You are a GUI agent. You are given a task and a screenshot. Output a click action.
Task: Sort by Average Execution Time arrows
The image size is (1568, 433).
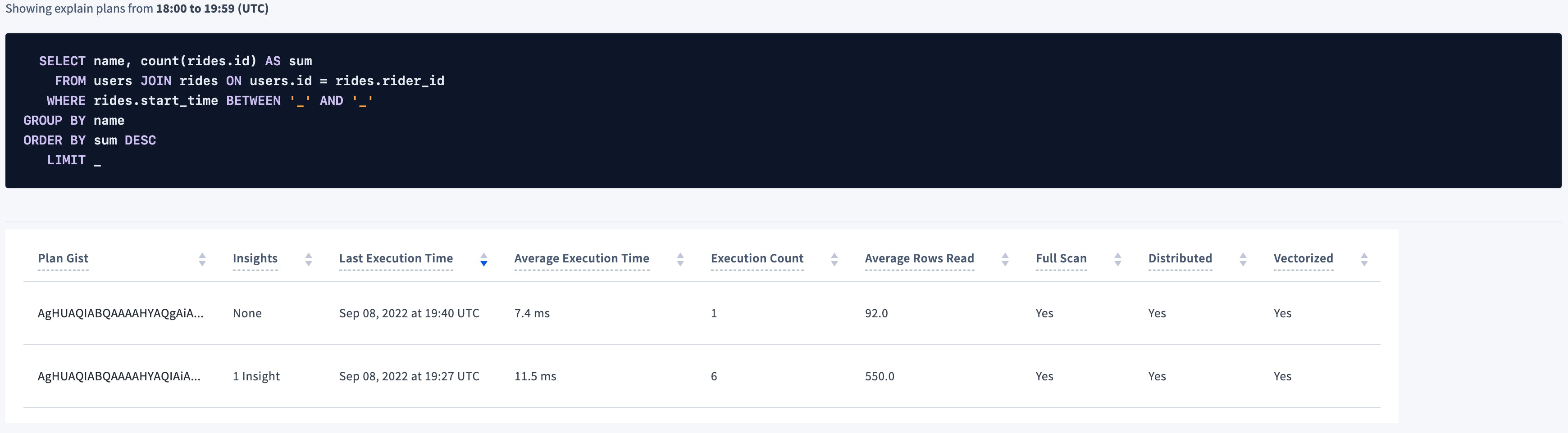coord(680,260)
